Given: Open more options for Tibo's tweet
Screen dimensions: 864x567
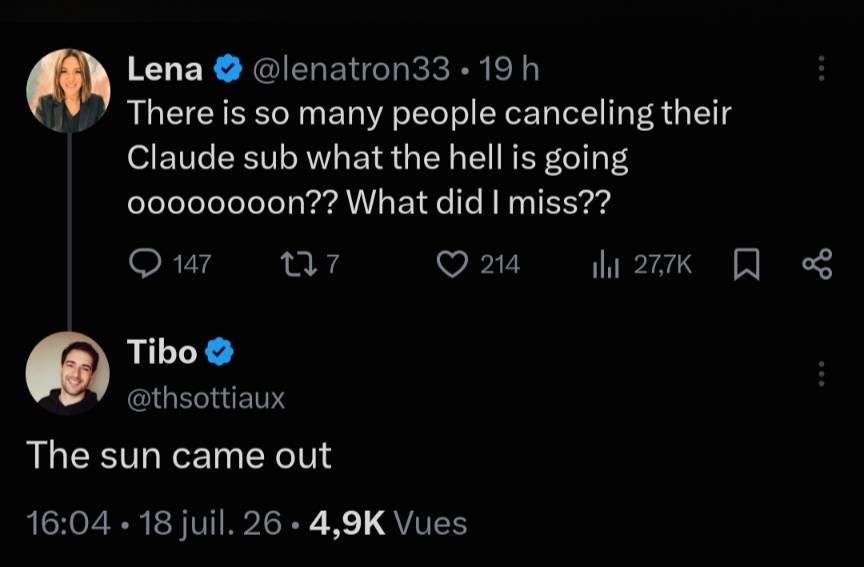Looking at the screenshot, I should (822, 374).
